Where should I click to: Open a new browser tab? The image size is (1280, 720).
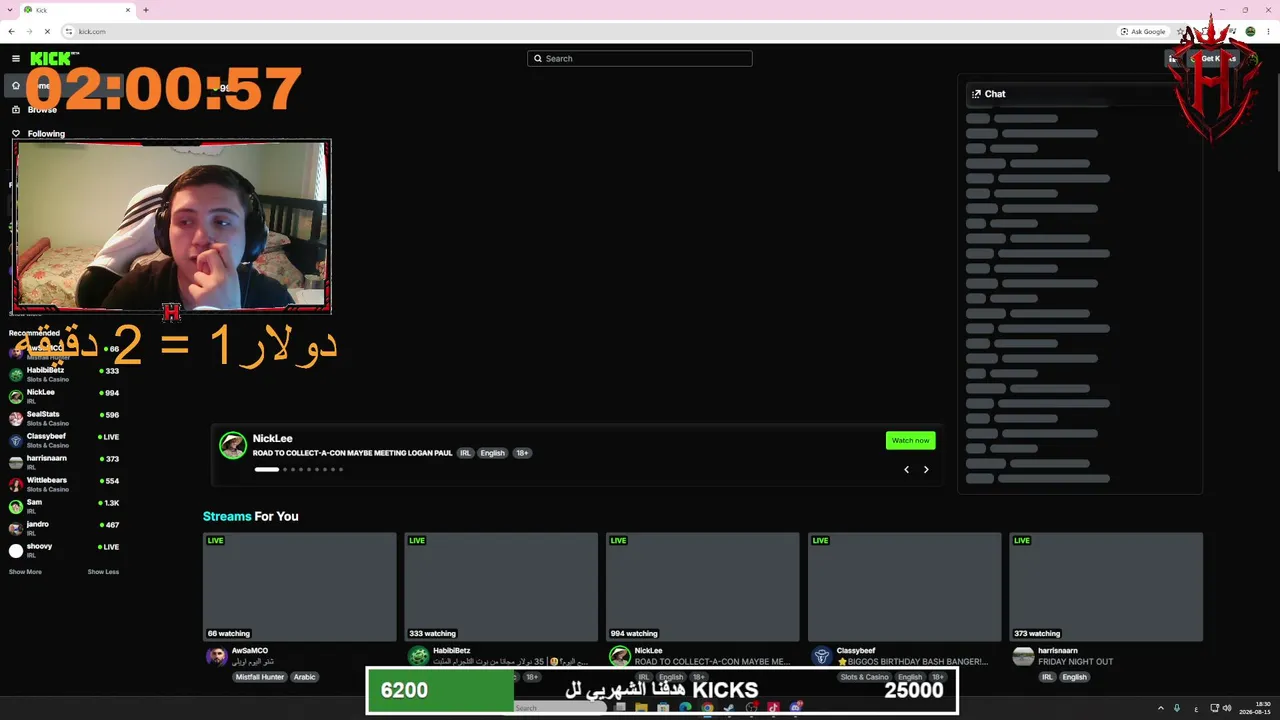pos(146,10)
